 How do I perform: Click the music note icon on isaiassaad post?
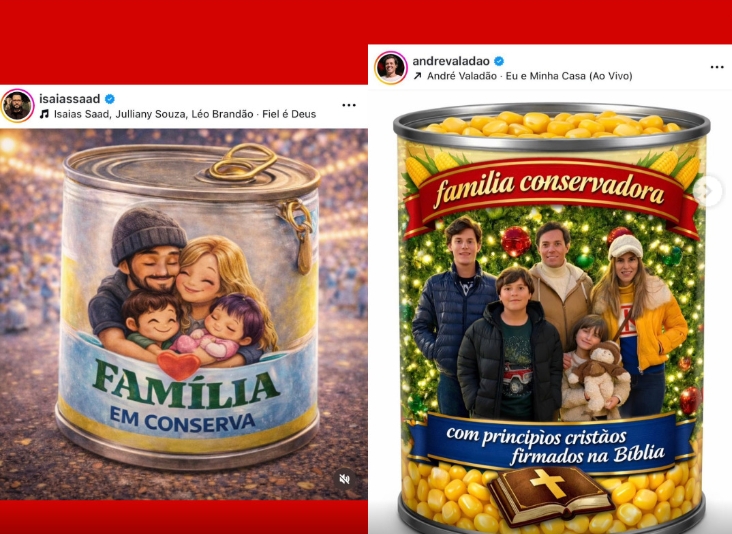click(x=44, y=114)
